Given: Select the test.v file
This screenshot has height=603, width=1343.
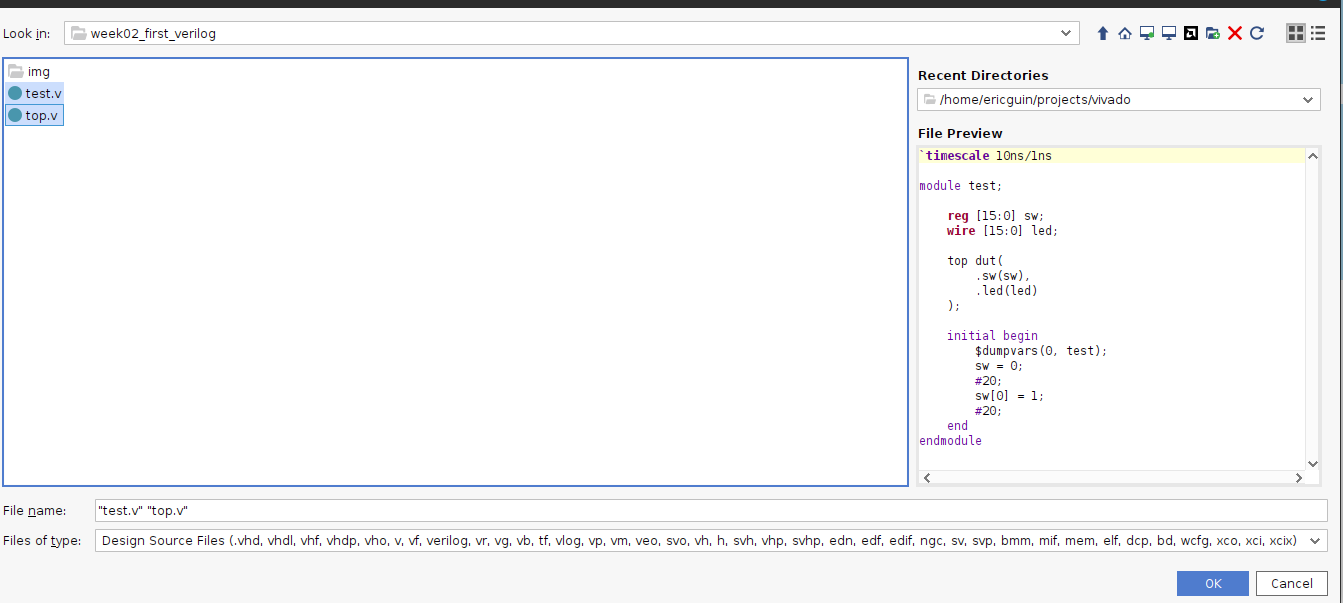Looking at the screenshot, I should click(x=43, y=93).
